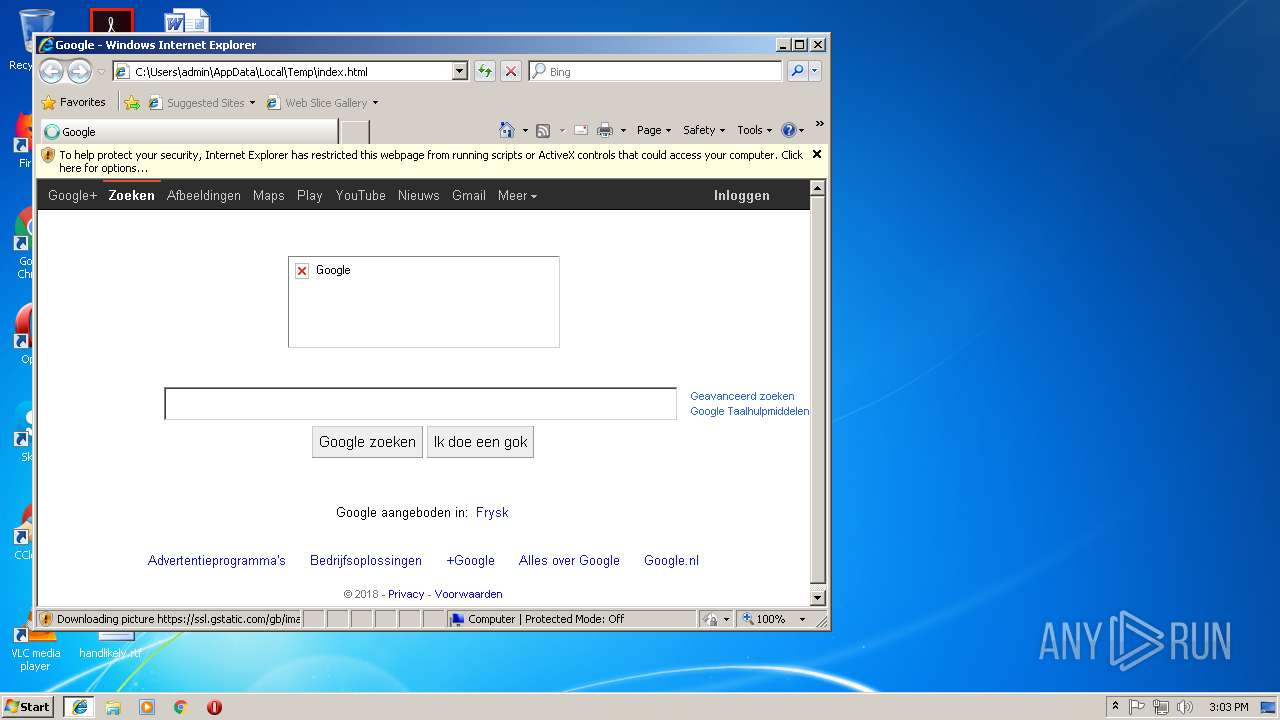
Task: Click the Home icon in command bar
Action: coord(507,130)
